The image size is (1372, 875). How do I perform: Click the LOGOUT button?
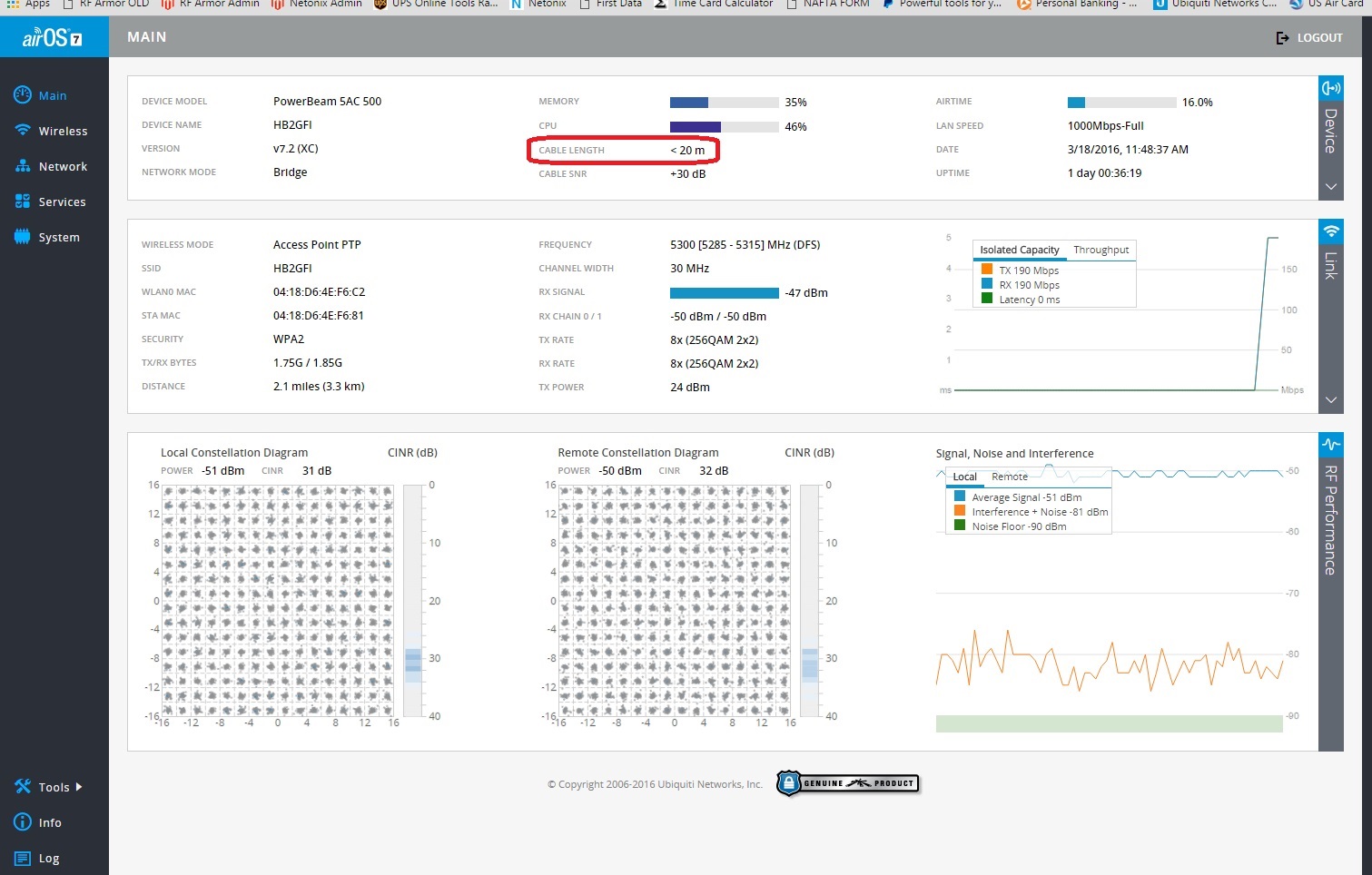1309,38
